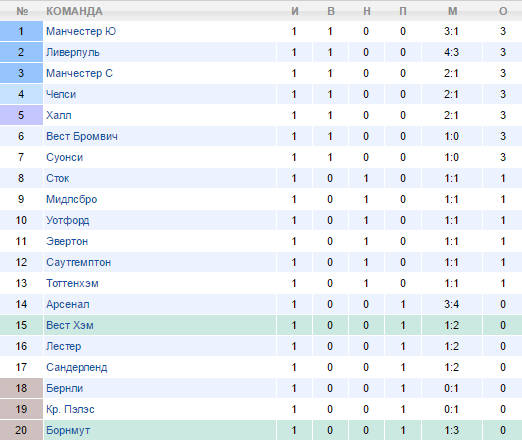Select the Тоттенхэм team link
Screen dimensions: 522x440
(x=72, y=283)
